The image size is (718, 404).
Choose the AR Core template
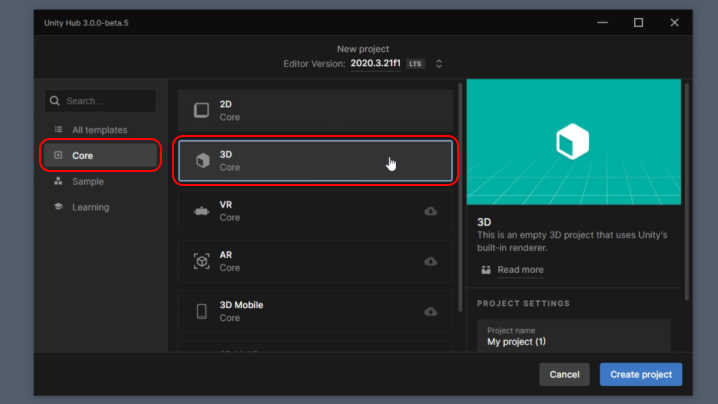point(315,261)
